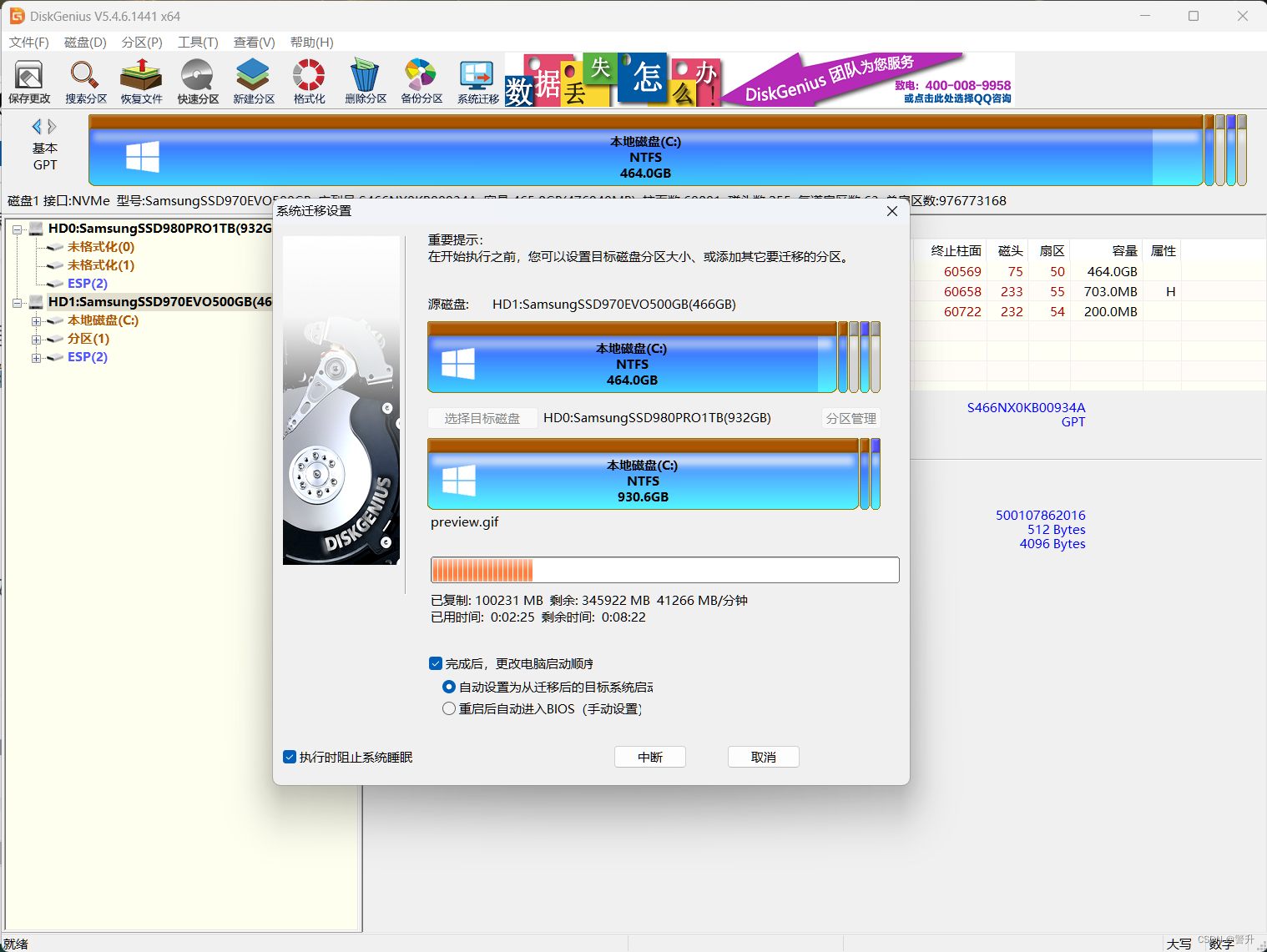Select HD1:SamsungSSD970EVO500GB disk in tree

click(x=160, y=302)
